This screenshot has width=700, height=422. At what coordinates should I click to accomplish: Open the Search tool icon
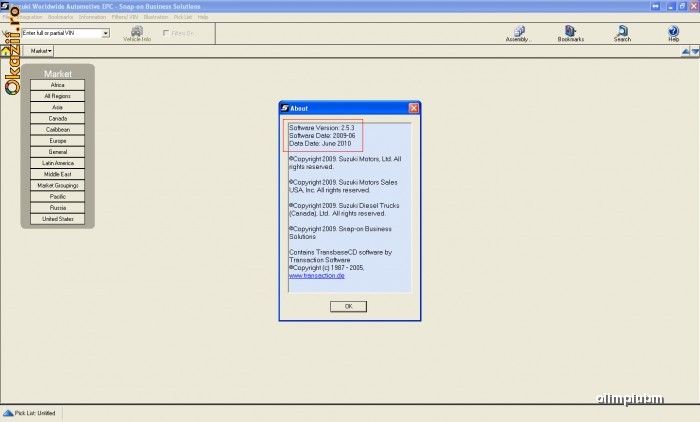[x=622, y=34]
